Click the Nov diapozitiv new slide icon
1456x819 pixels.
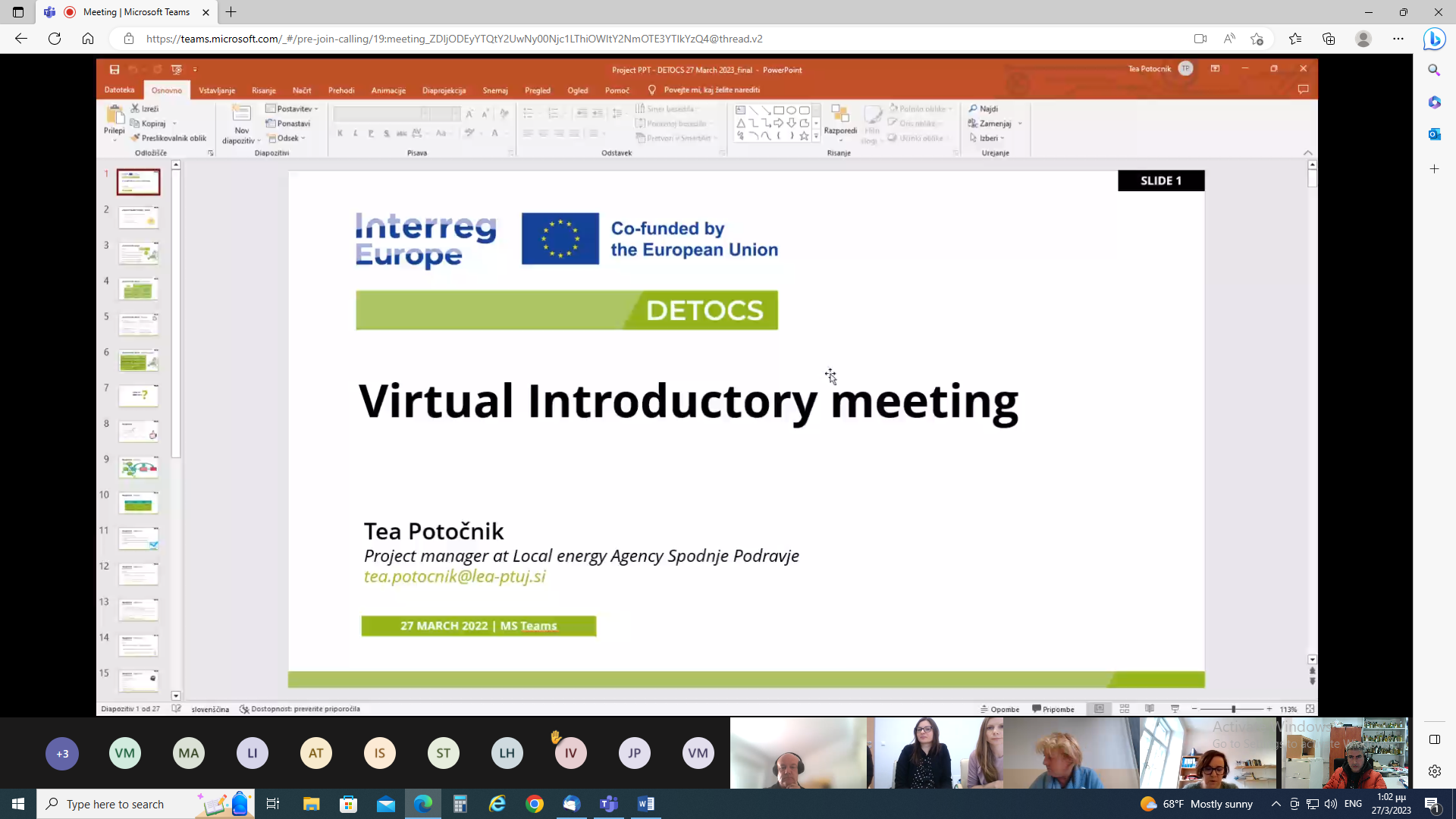click(241, 114)
